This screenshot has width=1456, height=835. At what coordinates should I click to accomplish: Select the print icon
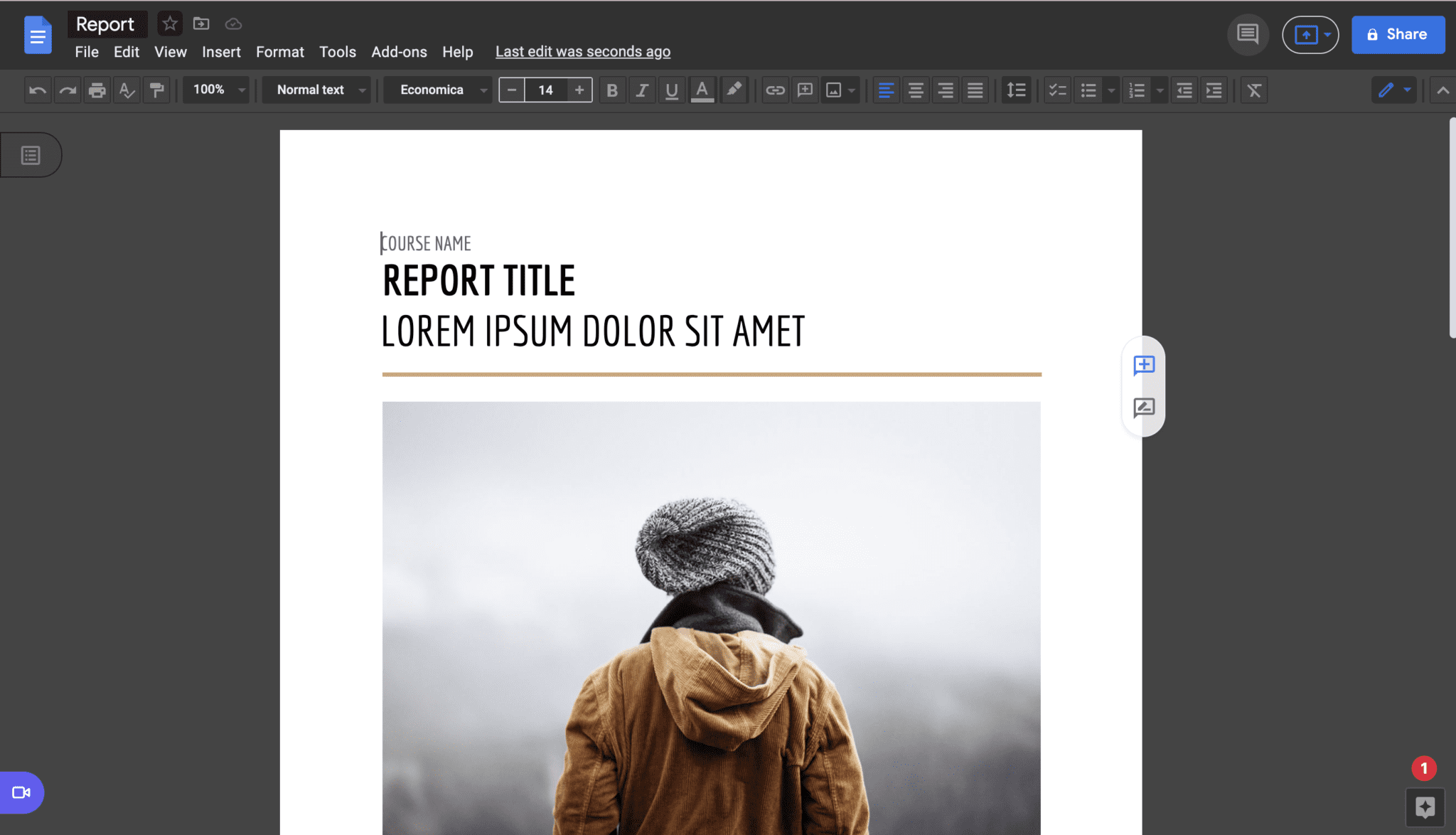click(x=97, y=90)
